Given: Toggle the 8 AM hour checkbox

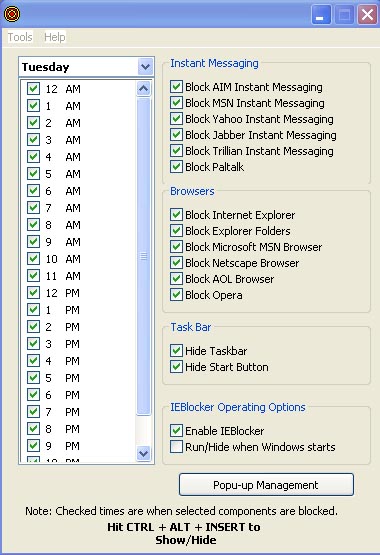Looking at the screenshot, I should [x=33, y=224].
